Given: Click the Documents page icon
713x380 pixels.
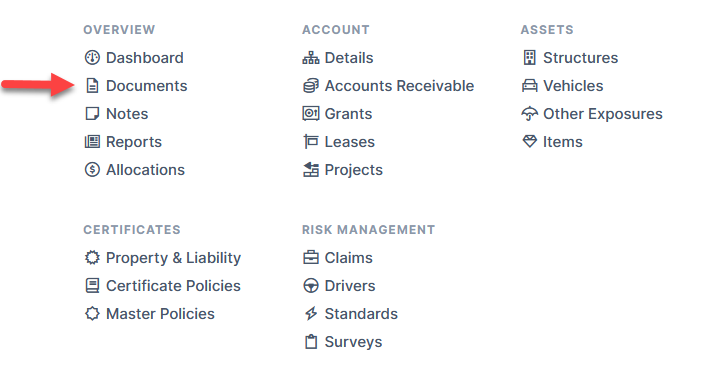Looking at the screenshot, I should tap(92, 85).
